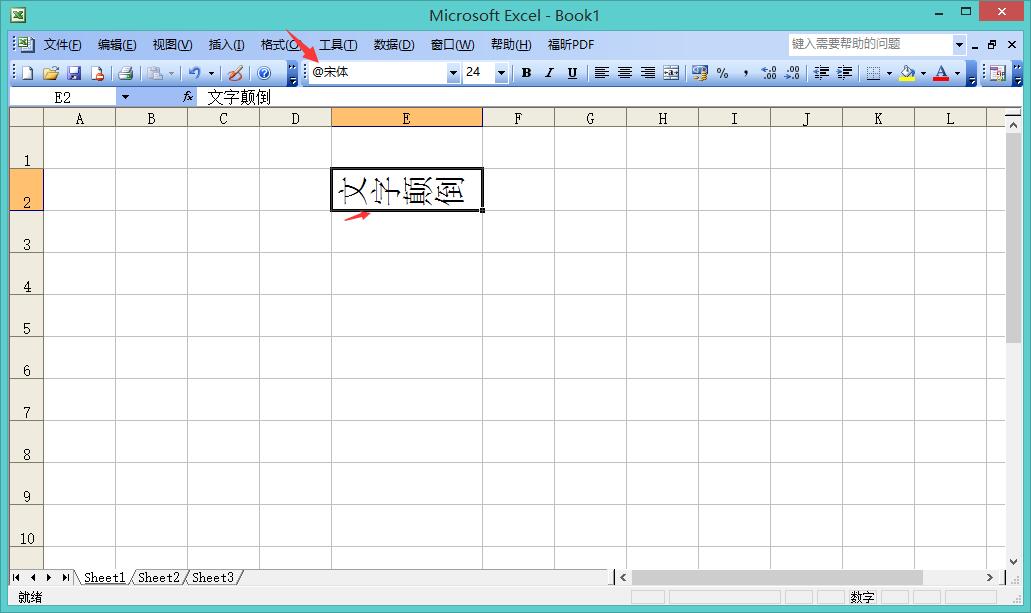The image size is (1031, 613).
Task: Select the Sheet1 tab
Action: [x=105, y=577]
